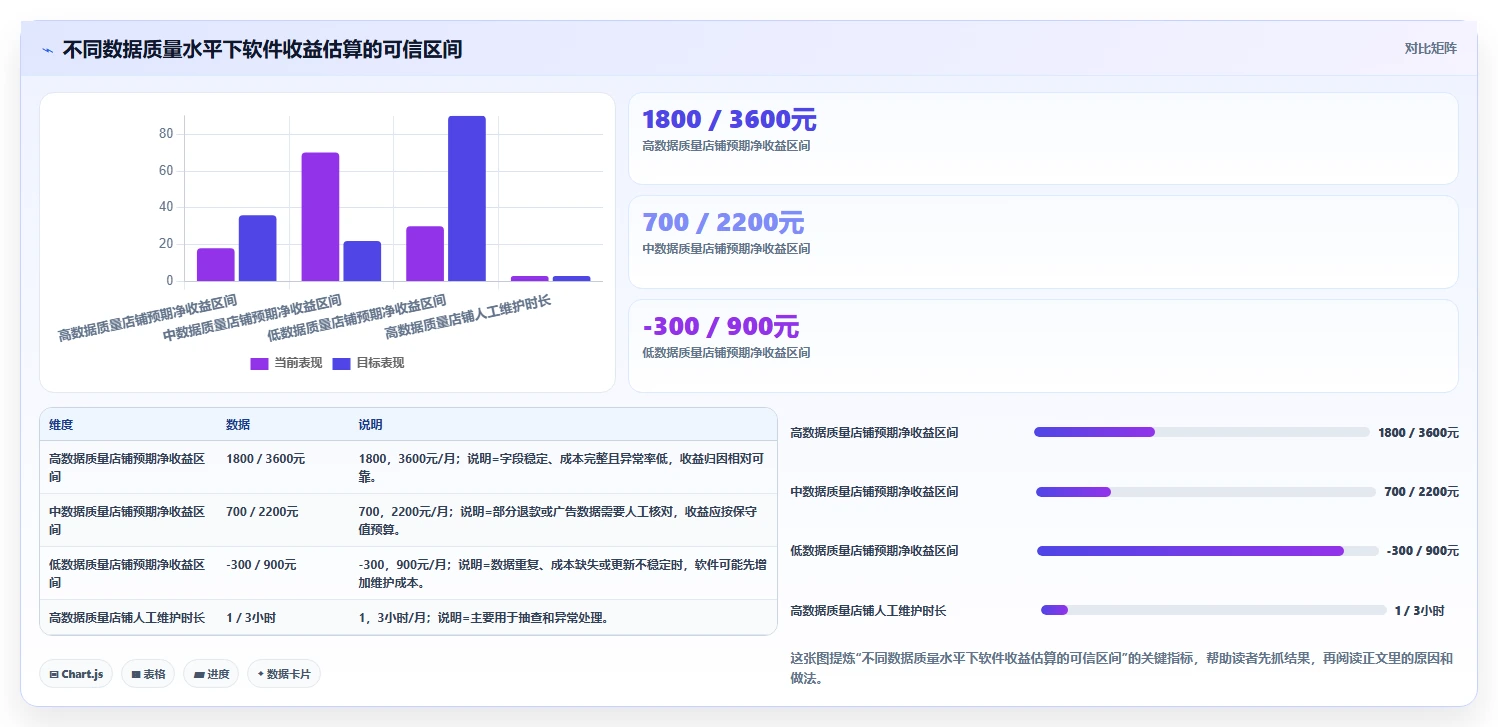Click the 表格 tag chip
This screenshot has width=1498, height=727.
pyautogui.click(x=148, y=674)
